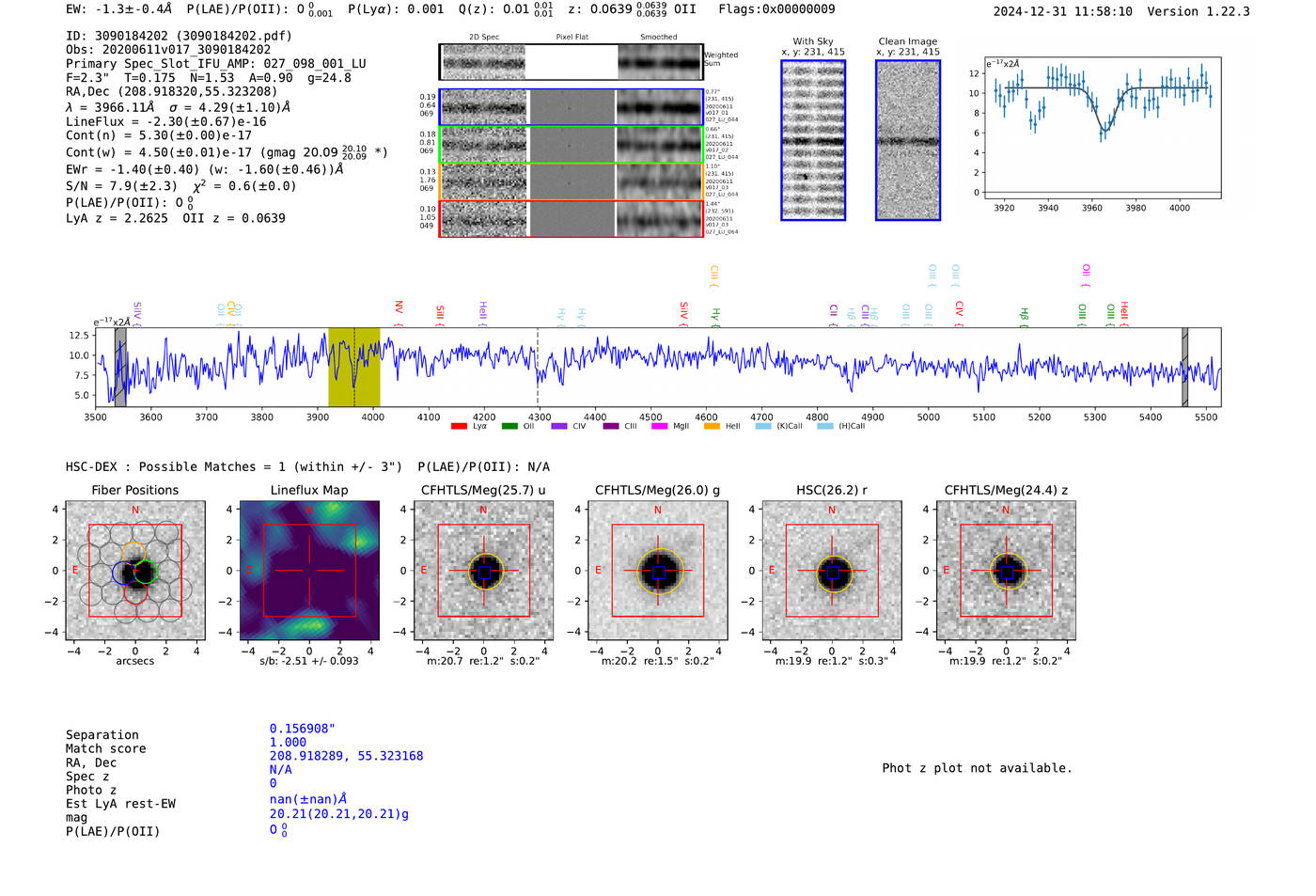Click the Separation value 0.156908"
1316x896 pixels.
[303, 729]
